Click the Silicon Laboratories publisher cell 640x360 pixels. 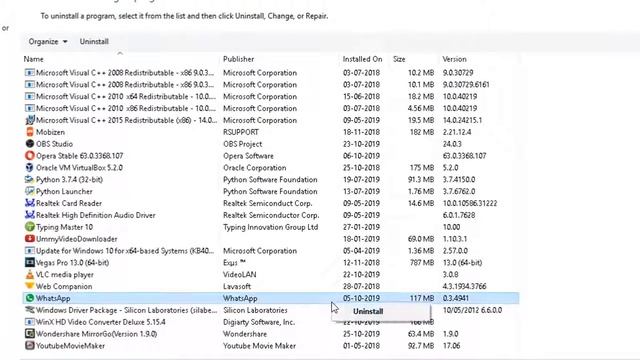click(255, 310)
